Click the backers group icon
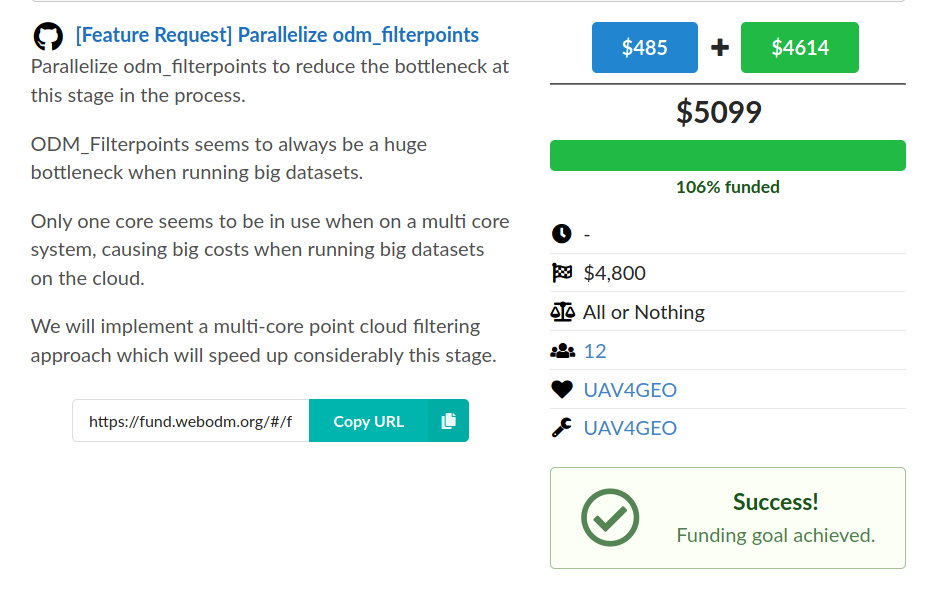The image size is (925, 599). pyautogui.click(x=562, y=351)
